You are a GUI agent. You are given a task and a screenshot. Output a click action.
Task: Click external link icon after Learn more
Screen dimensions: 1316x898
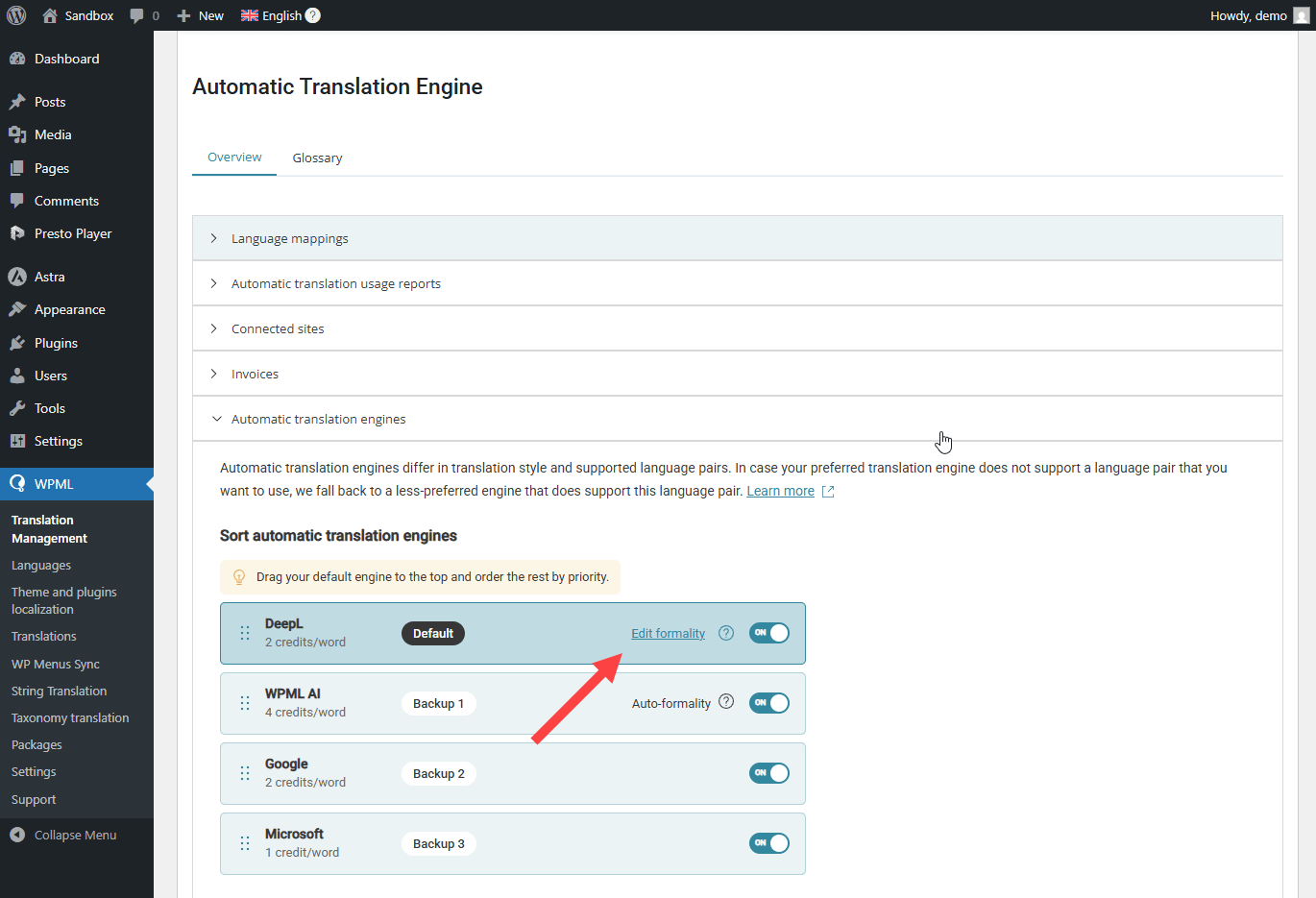coord(828,492)
